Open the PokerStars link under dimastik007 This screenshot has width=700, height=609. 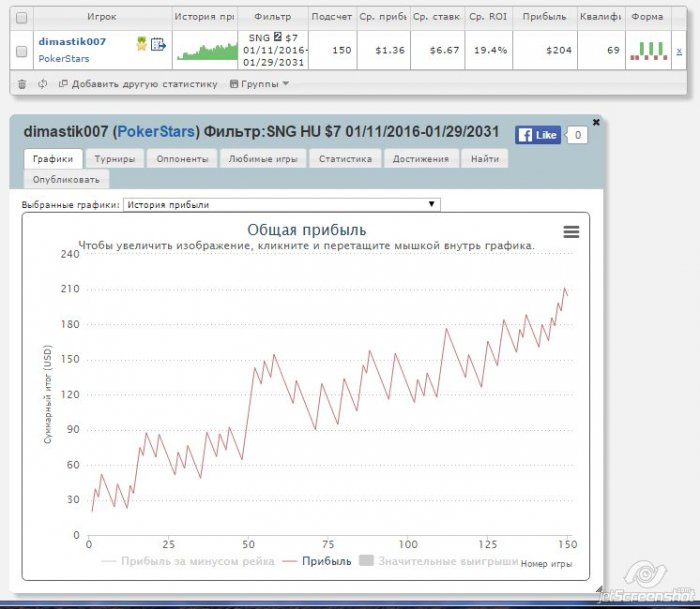(64, 58)
